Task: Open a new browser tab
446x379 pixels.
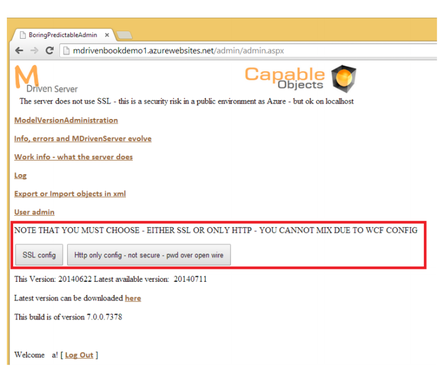Action: tap(124, 35)
